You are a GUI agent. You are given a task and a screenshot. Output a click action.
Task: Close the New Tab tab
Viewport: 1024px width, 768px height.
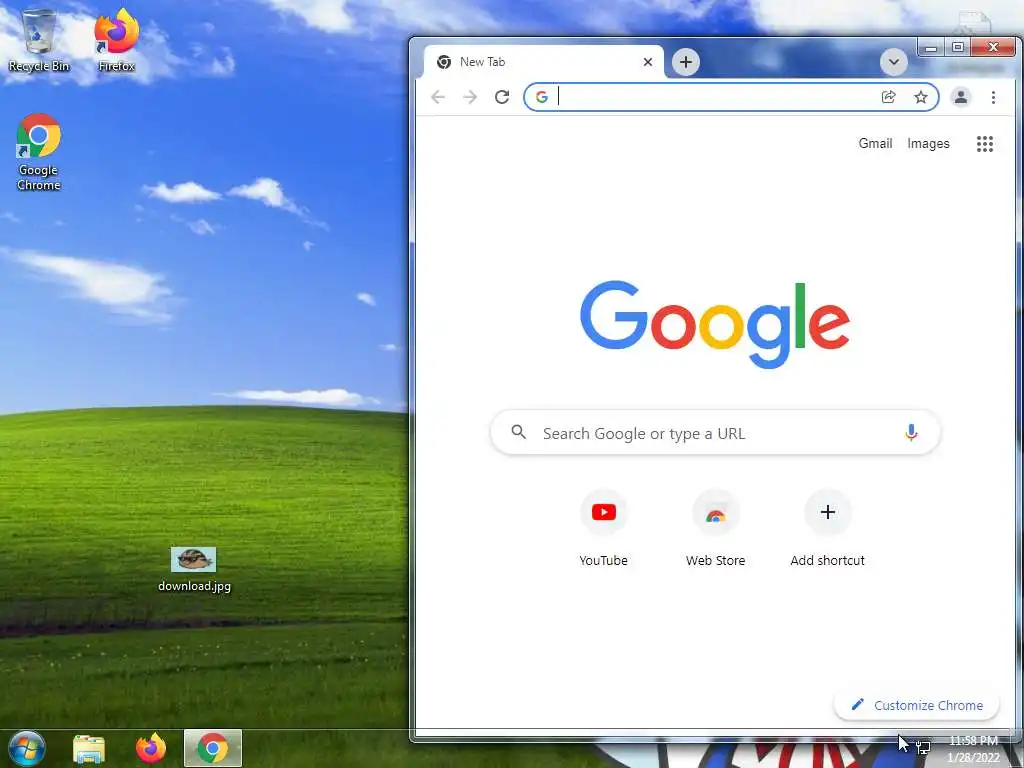tap(648, 62)
